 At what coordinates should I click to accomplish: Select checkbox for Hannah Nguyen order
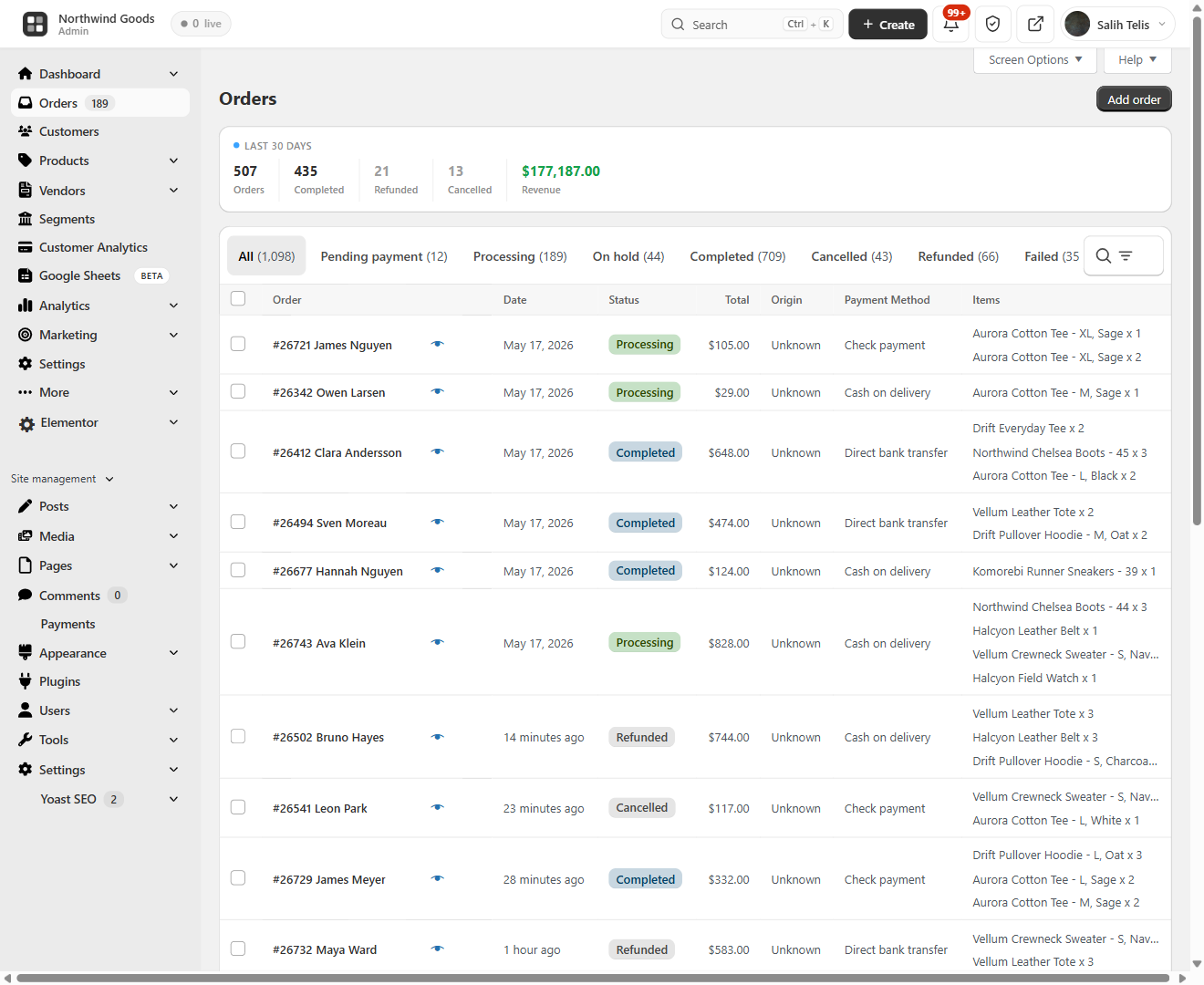(238, 570)
